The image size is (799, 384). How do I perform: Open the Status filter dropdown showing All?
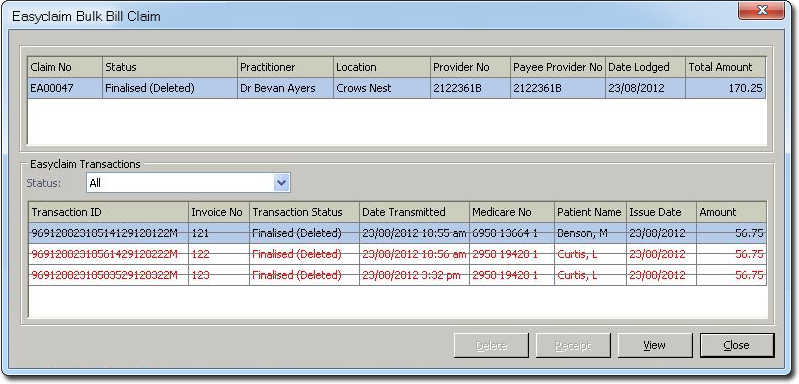pos(188,183)
